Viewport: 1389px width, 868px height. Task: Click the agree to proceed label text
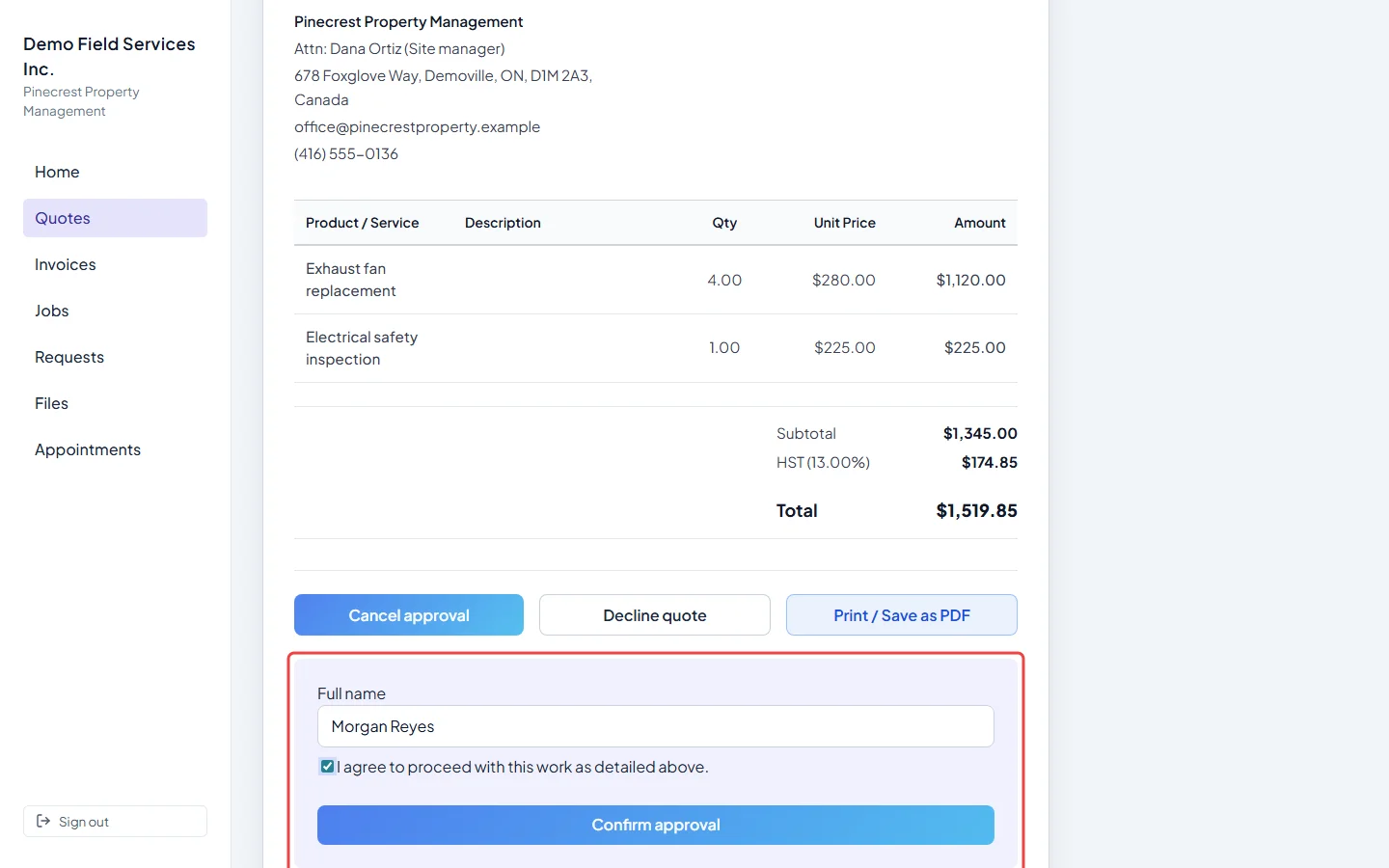point(523,767)
